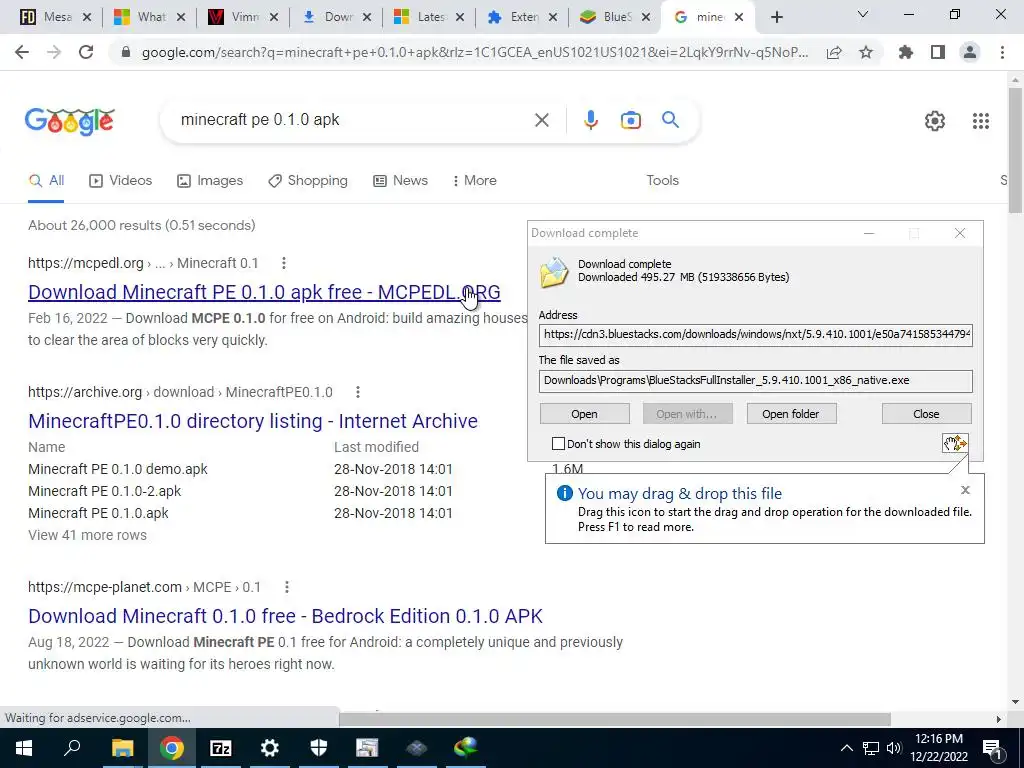
Task: Open volume control in tray
Action: 894,748
